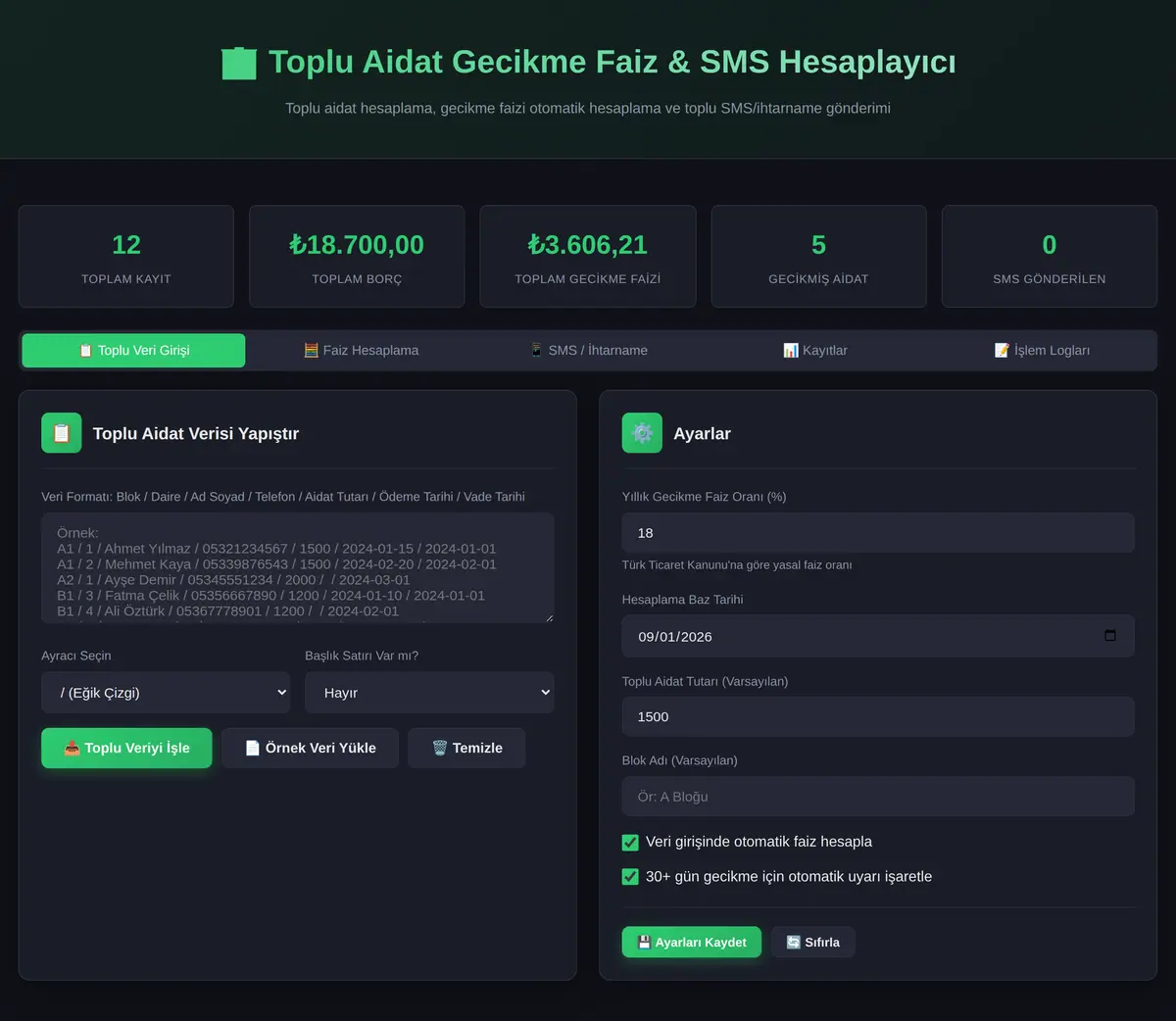Click the green gear icon beside Ayarlar
Screen dimensions: 1176x1021
coord(642,433)
